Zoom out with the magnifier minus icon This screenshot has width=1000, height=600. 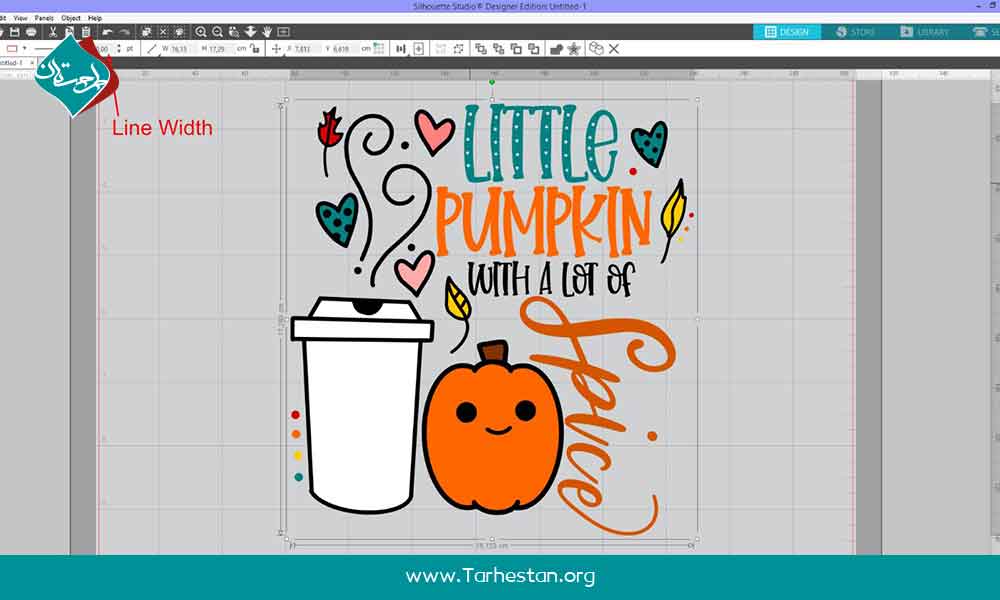tap(217, 32)
